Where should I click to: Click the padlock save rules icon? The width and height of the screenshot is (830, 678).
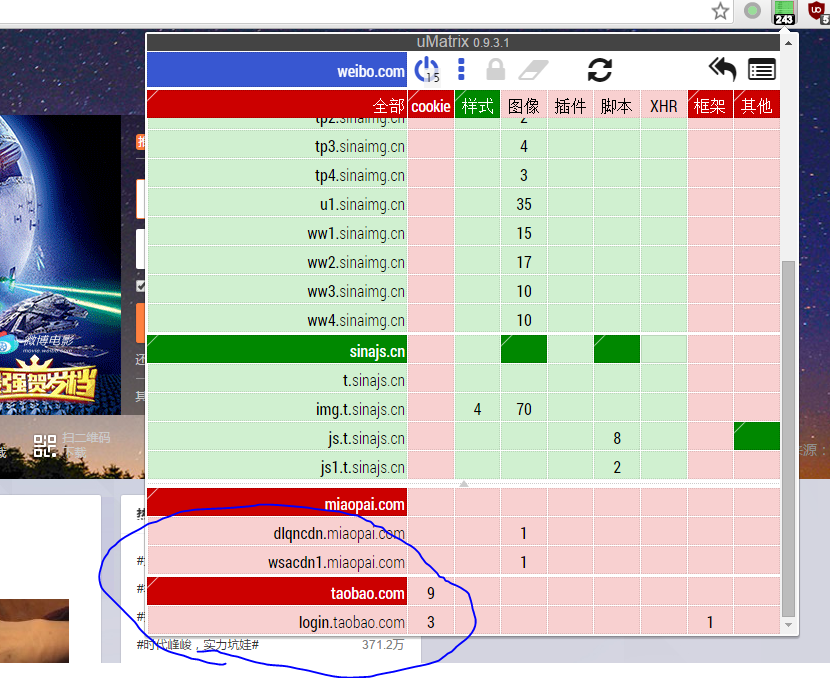(495, 69)
